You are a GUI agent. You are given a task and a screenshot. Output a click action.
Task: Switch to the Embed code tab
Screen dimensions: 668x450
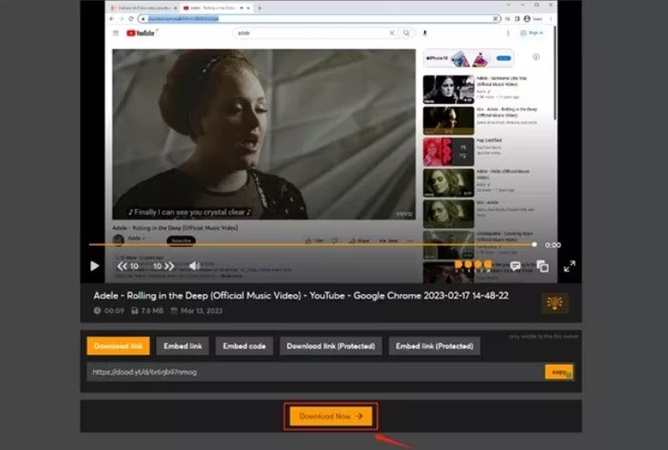(244, 346)
